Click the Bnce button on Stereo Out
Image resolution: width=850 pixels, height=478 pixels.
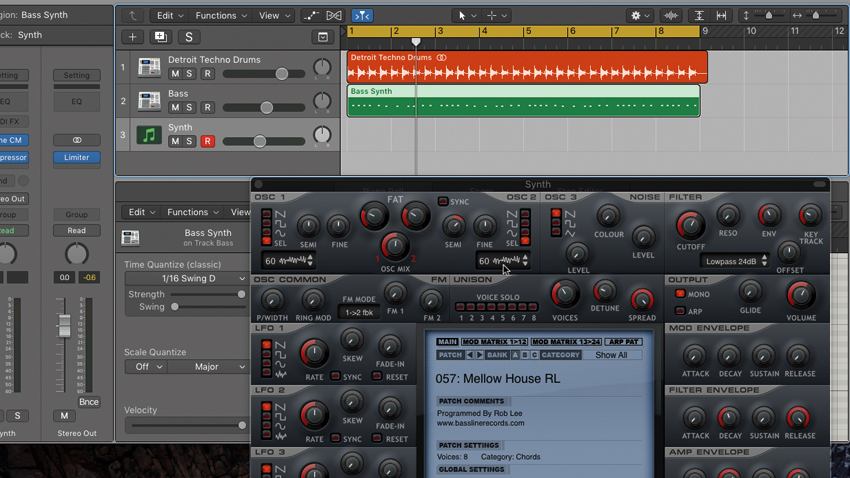pos(88,402)
